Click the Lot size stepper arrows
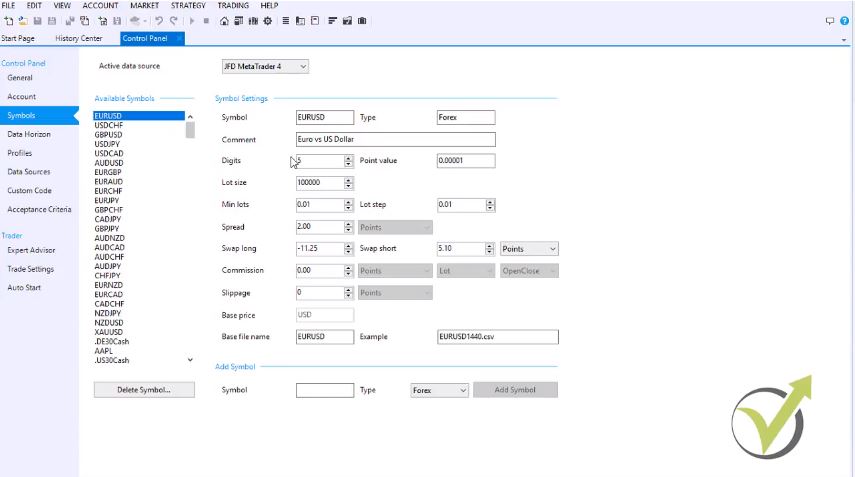The image size is (855, 477). tap(348, 183)
